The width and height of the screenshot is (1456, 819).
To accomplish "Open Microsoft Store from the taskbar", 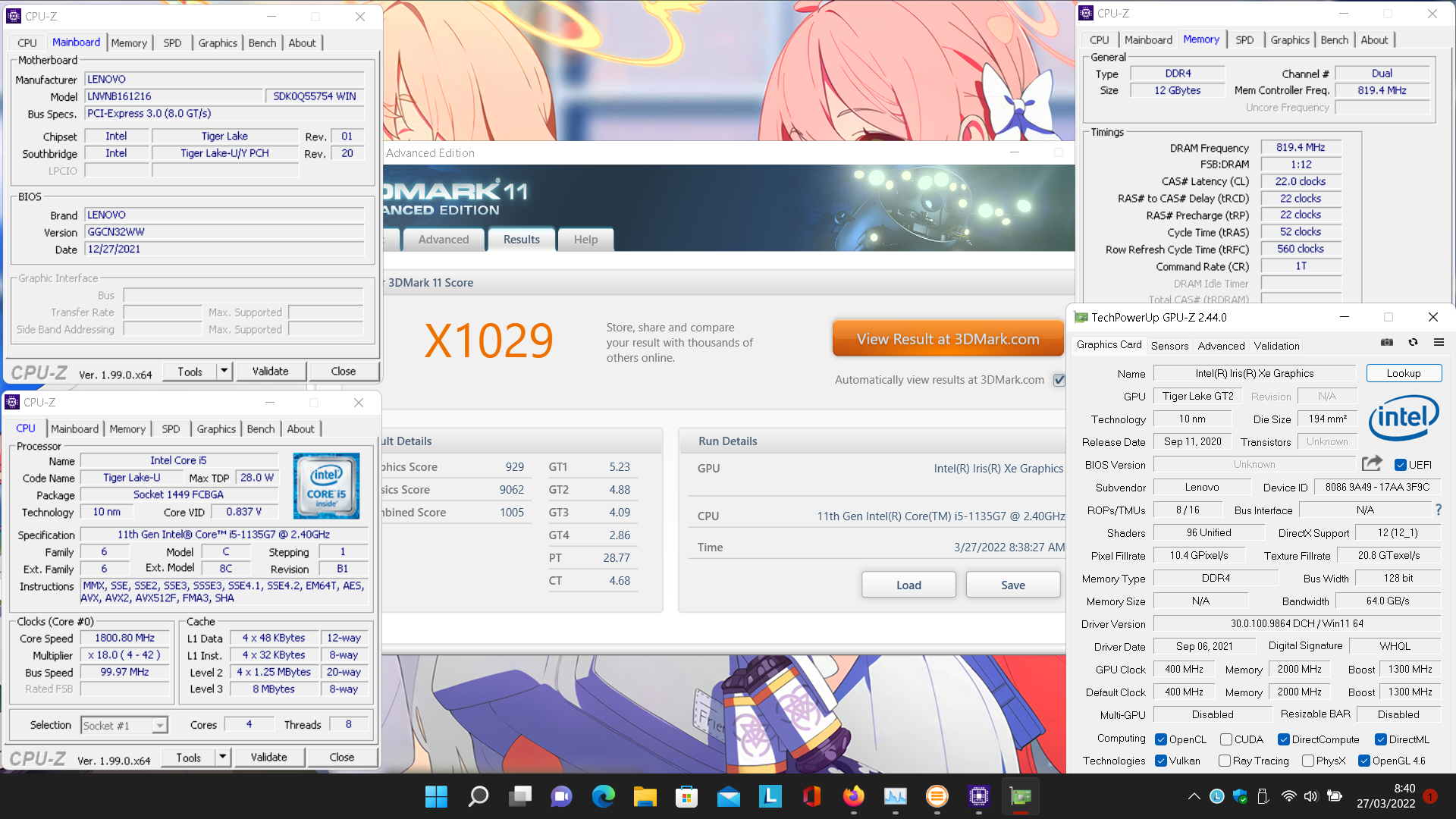I will 686,796.
